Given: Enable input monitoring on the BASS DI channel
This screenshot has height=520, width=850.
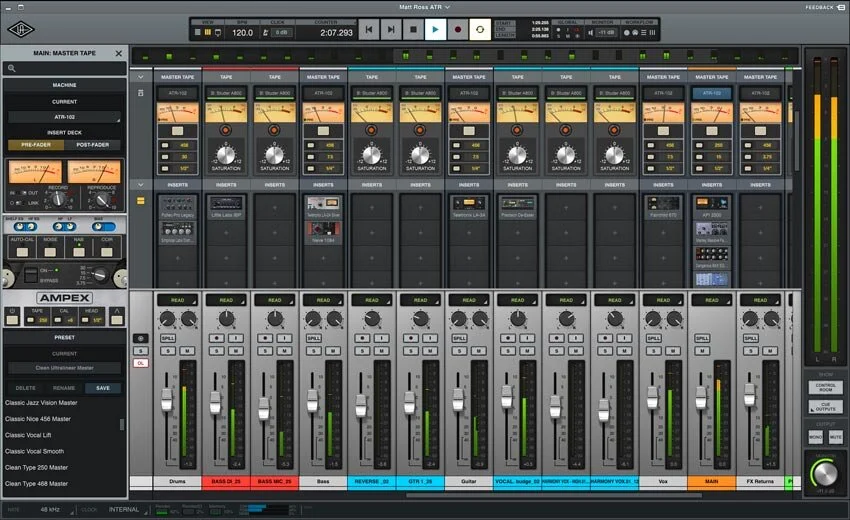Looking at the screenshot, I should 236,338.
